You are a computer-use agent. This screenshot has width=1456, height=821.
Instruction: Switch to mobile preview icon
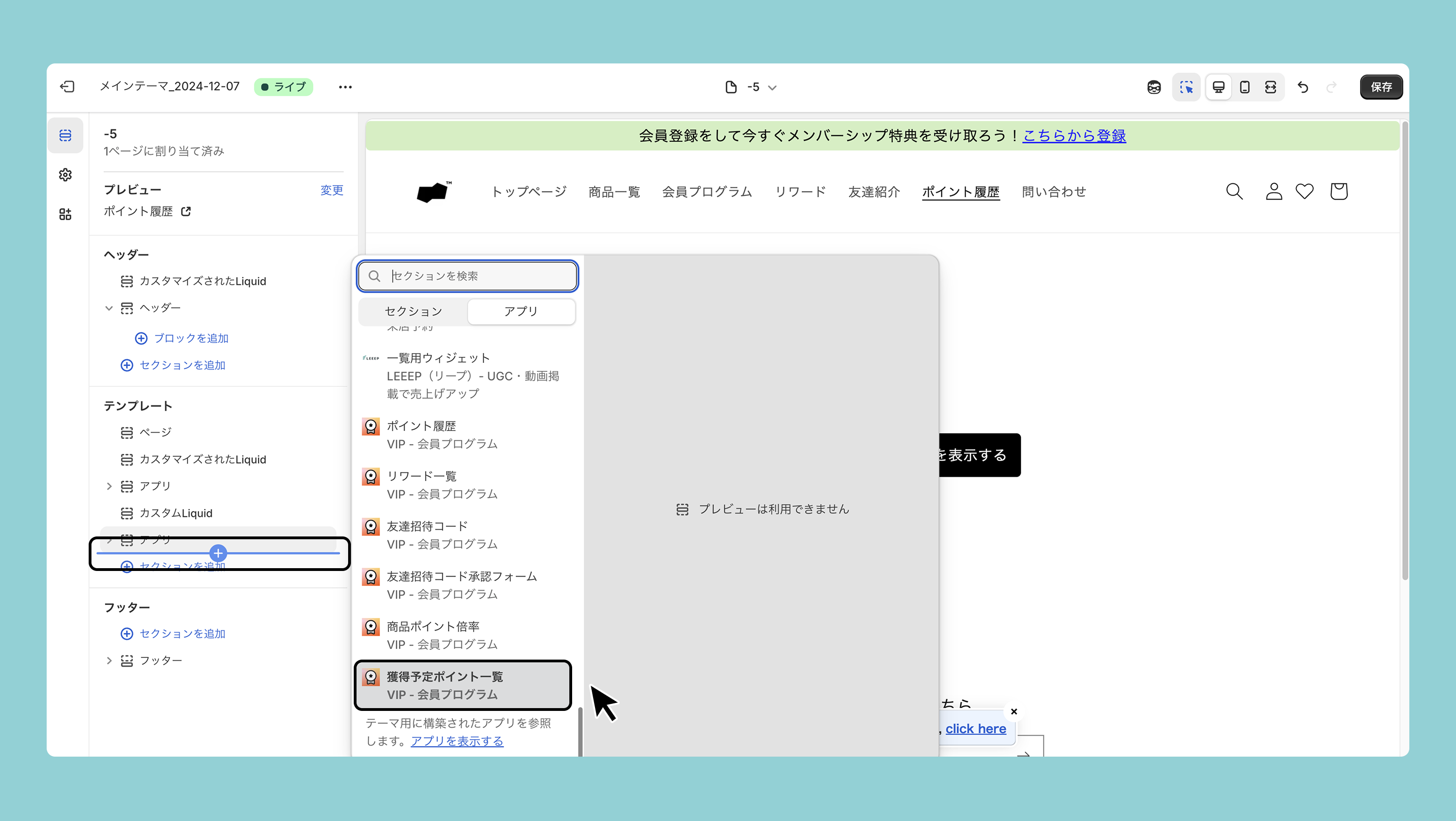(x=1245, y=87)
